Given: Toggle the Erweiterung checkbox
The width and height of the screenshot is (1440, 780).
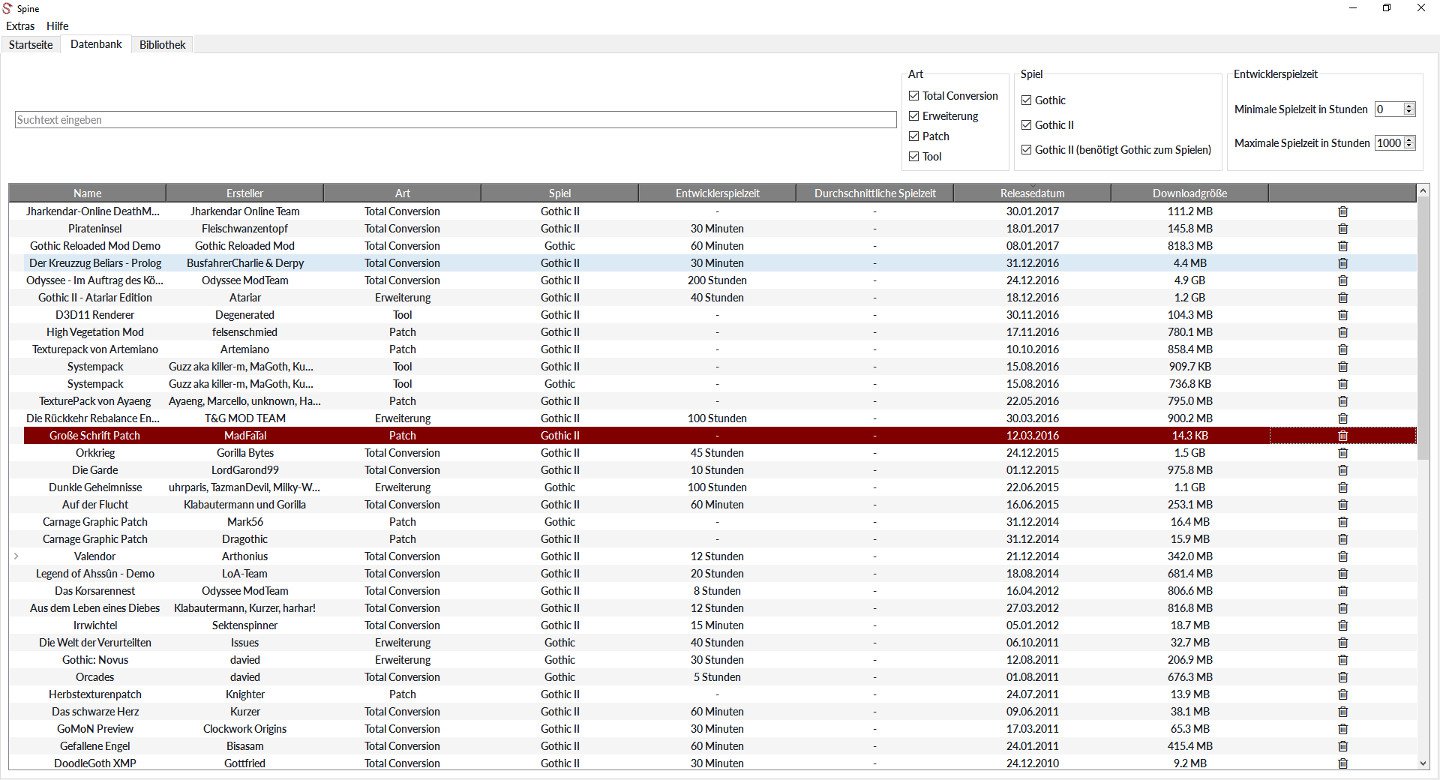Looking at the screenshot, I should [x=914, y=116].
